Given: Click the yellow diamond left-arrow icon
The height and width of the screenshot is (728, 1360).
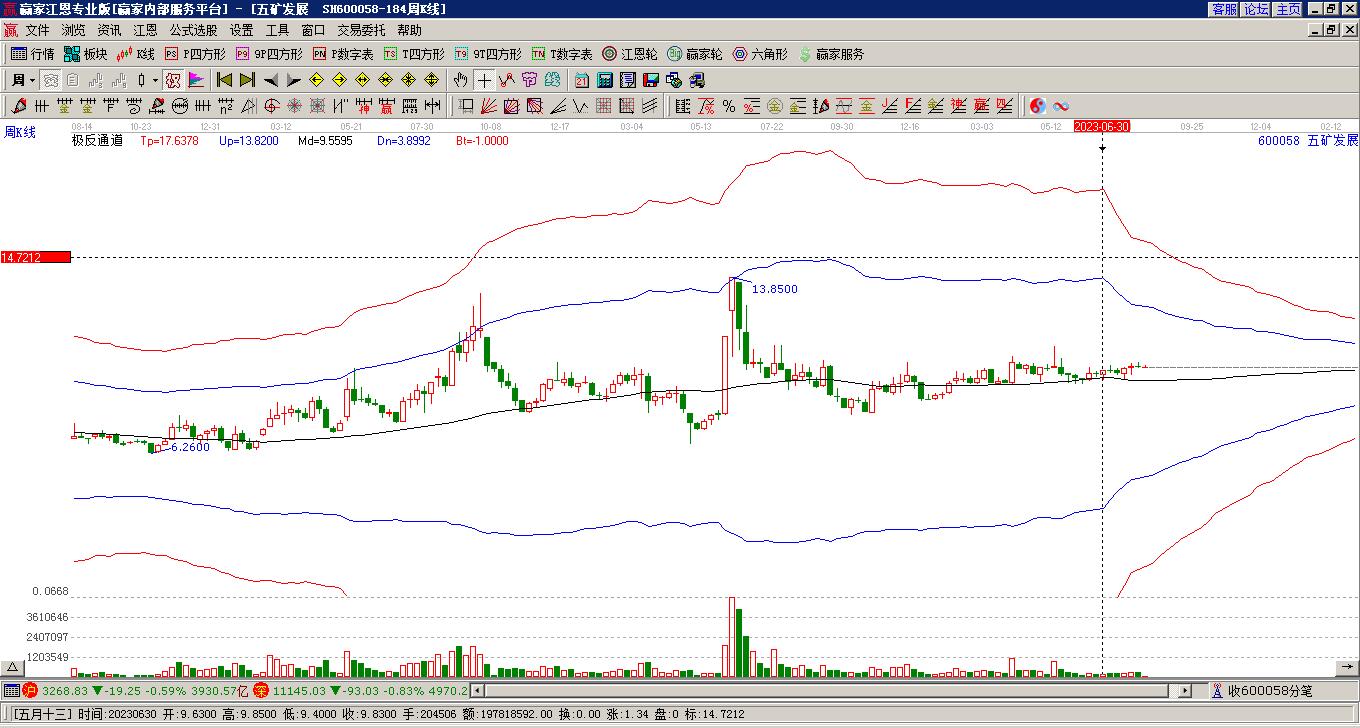Looking at the screenshot, I should [317, 80].
